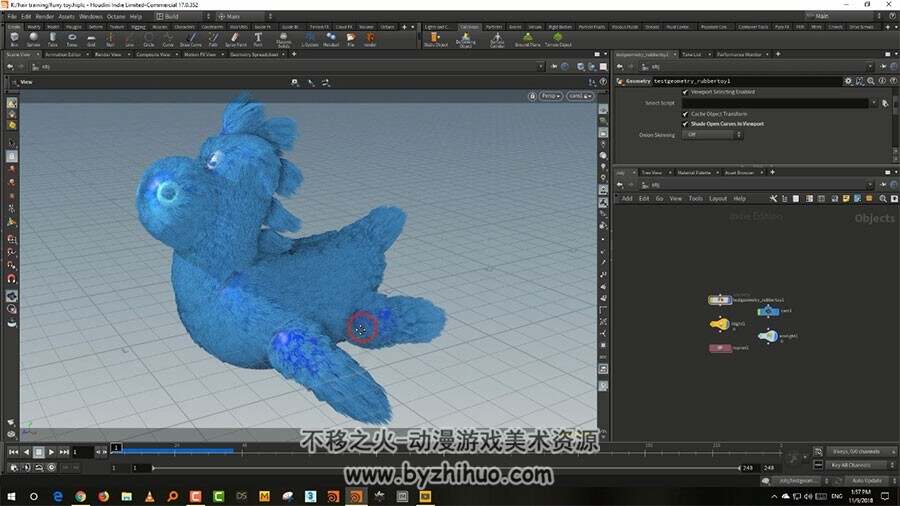Switch to the Material Palette tab
The height and width of the screenshot is (506, 900).
point(694,173)
